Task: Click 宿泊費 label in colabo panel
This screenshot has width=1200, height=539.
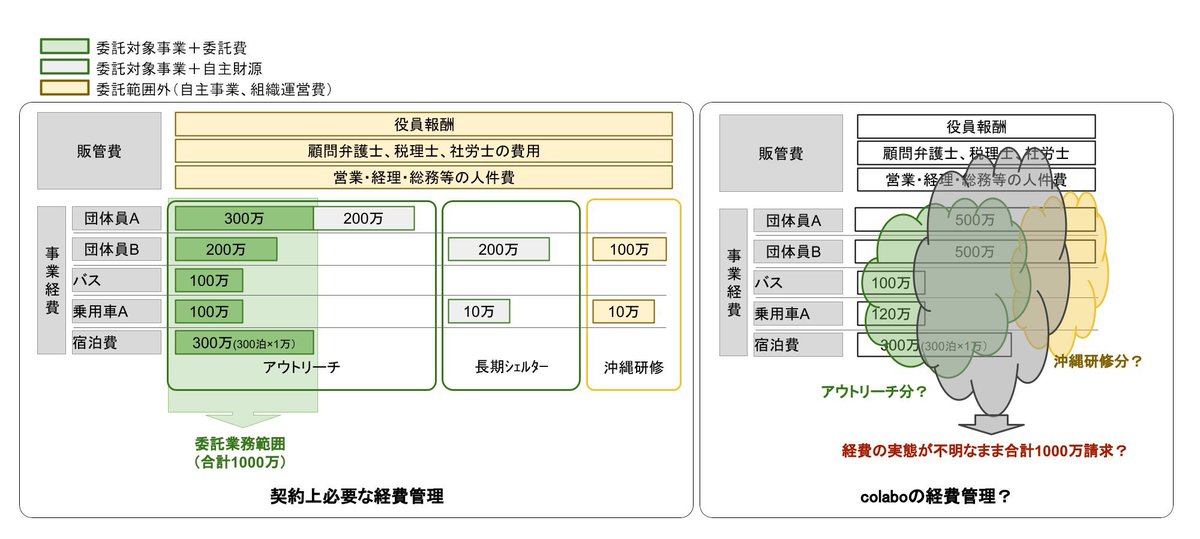Action: coord(800,345)
